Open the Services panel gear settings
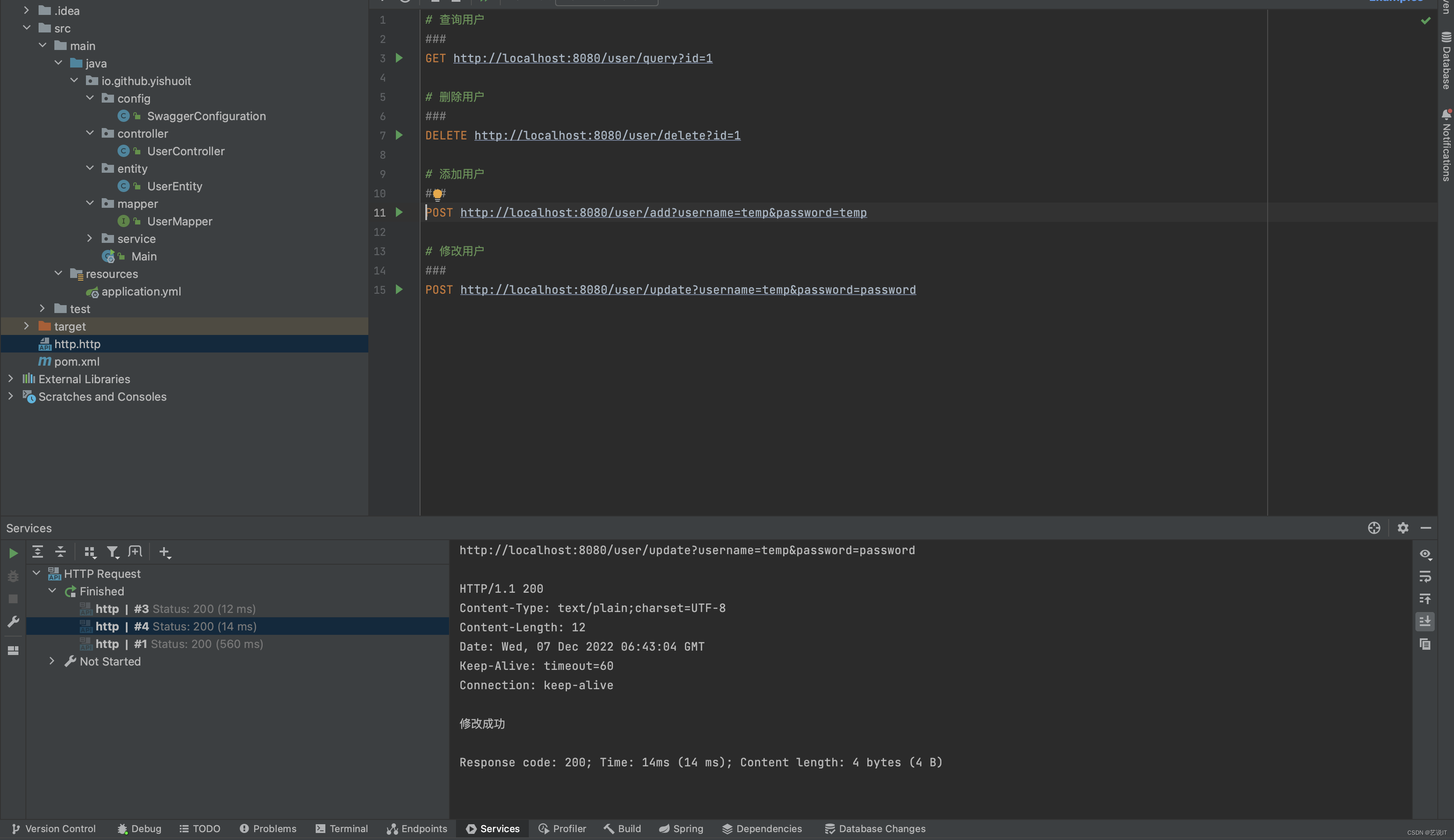The width and height of the screenshot is (1454, 840). [1403, 528]
